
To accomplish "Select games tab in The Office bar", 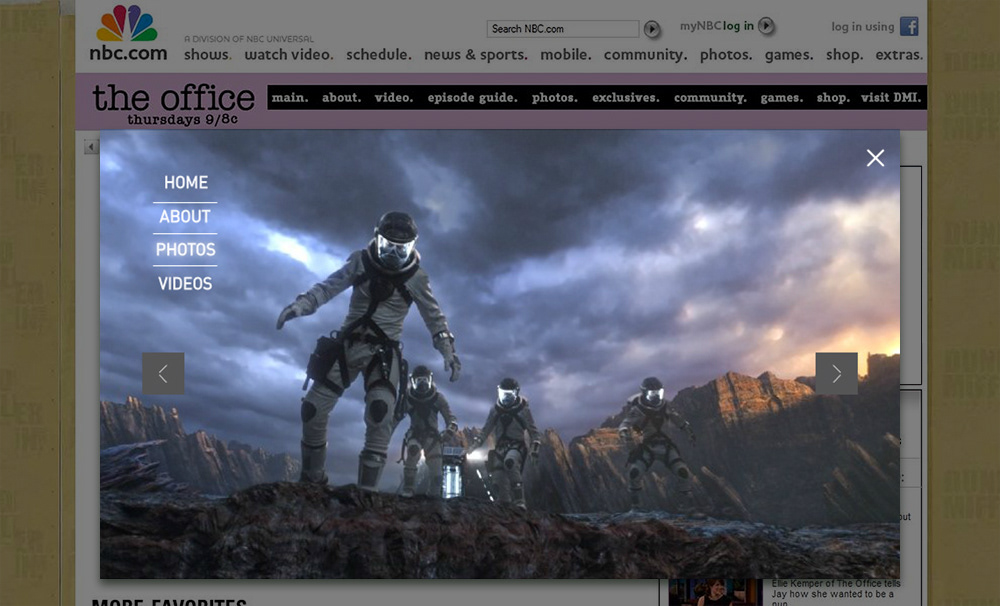I will point(781,98).
